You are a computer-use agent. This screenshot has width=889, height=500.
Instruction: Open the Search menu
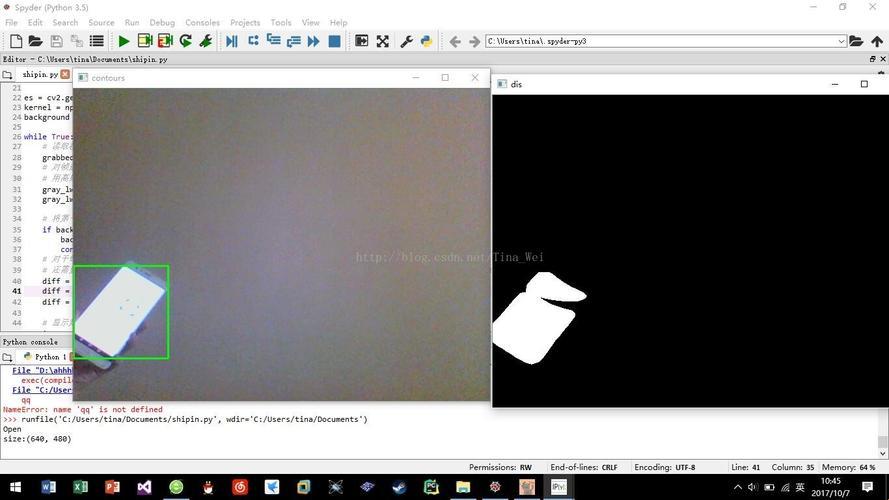(x=65, y=23)
